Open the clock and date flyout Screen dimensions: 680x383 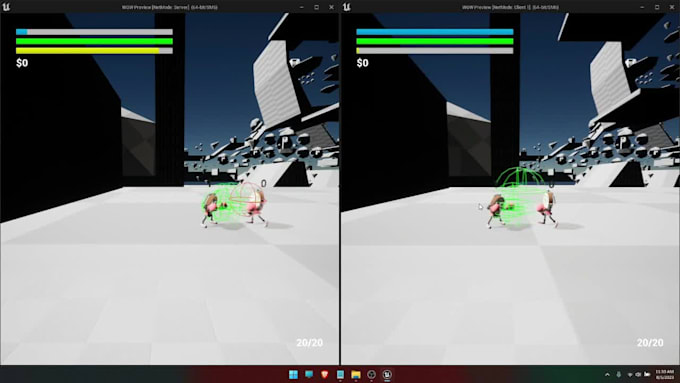665,374
